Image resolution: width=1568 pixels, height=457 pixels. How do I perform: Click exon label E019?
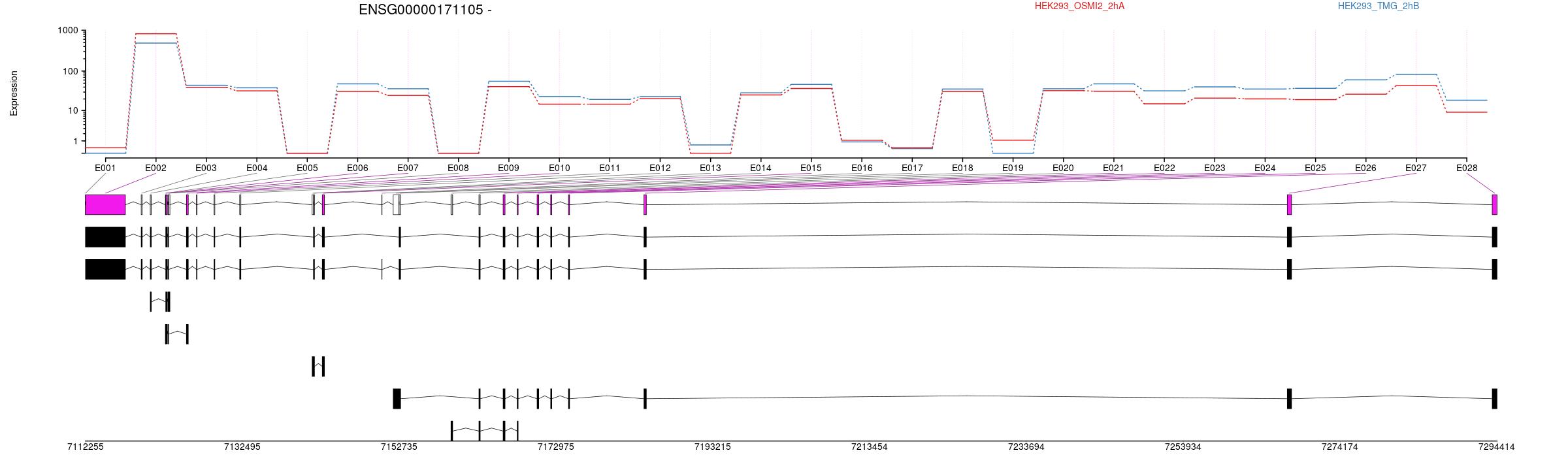tap(1013, 168)
